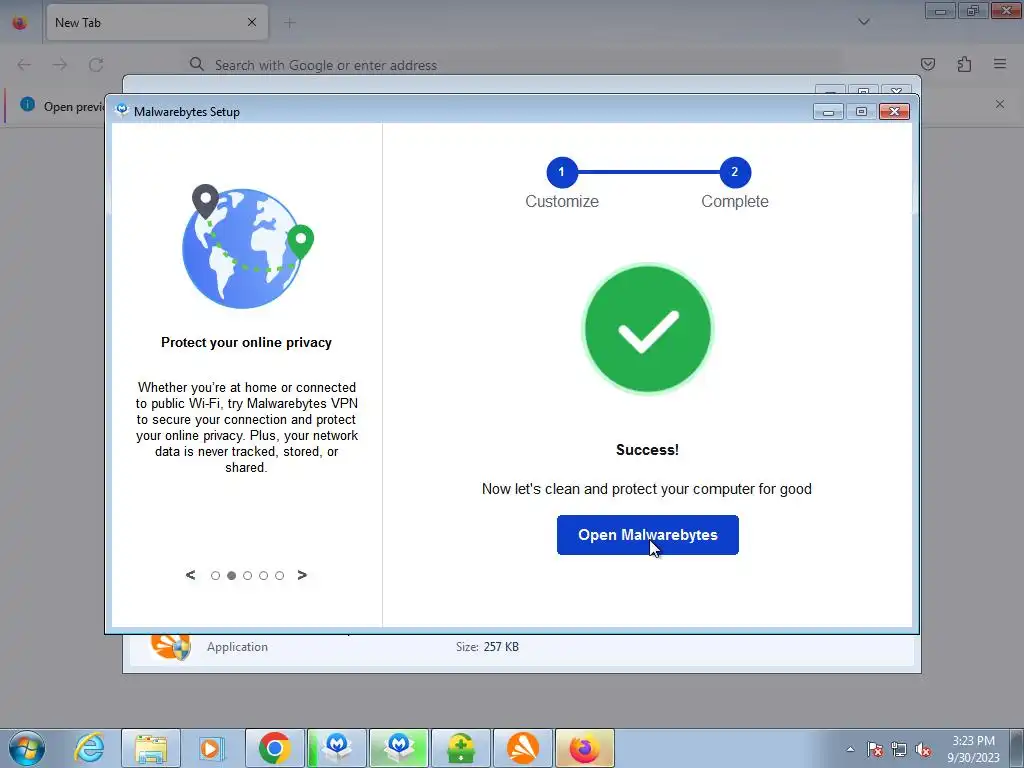Click step 2 Complete circle
1024x768 pixels.
point(735,172)
